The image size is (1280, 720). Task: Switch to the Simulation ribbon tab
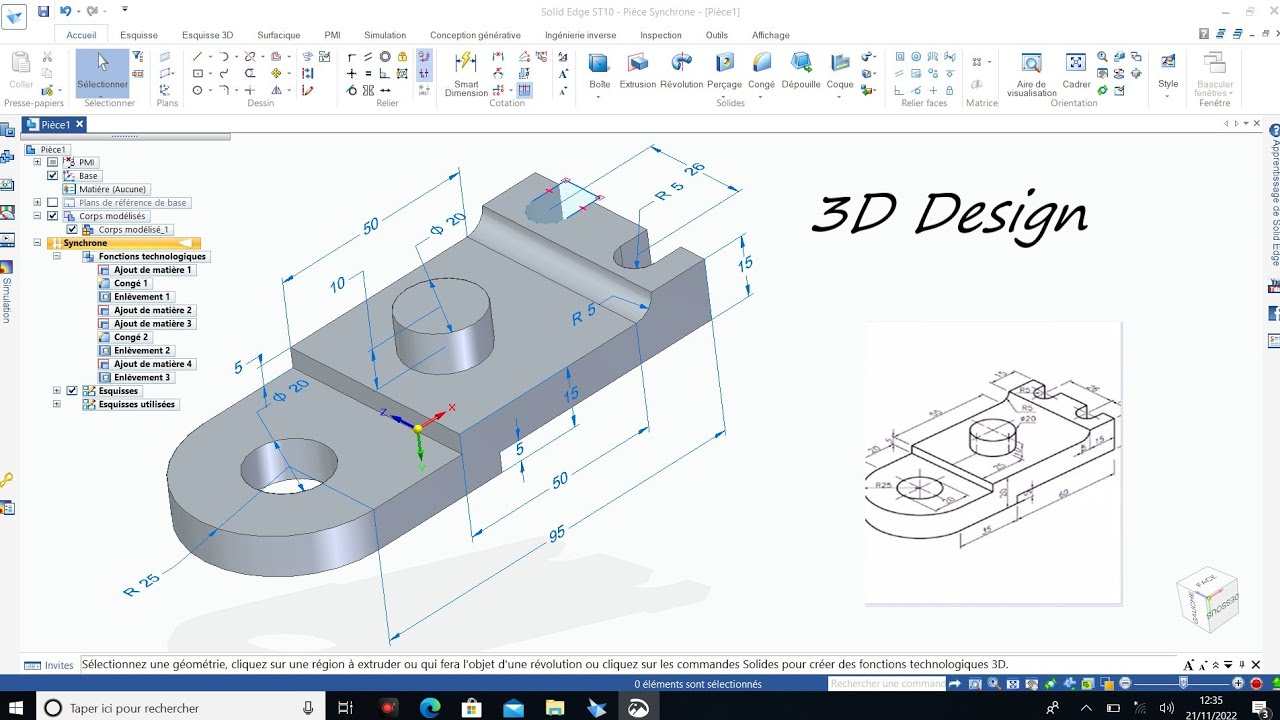385,35
